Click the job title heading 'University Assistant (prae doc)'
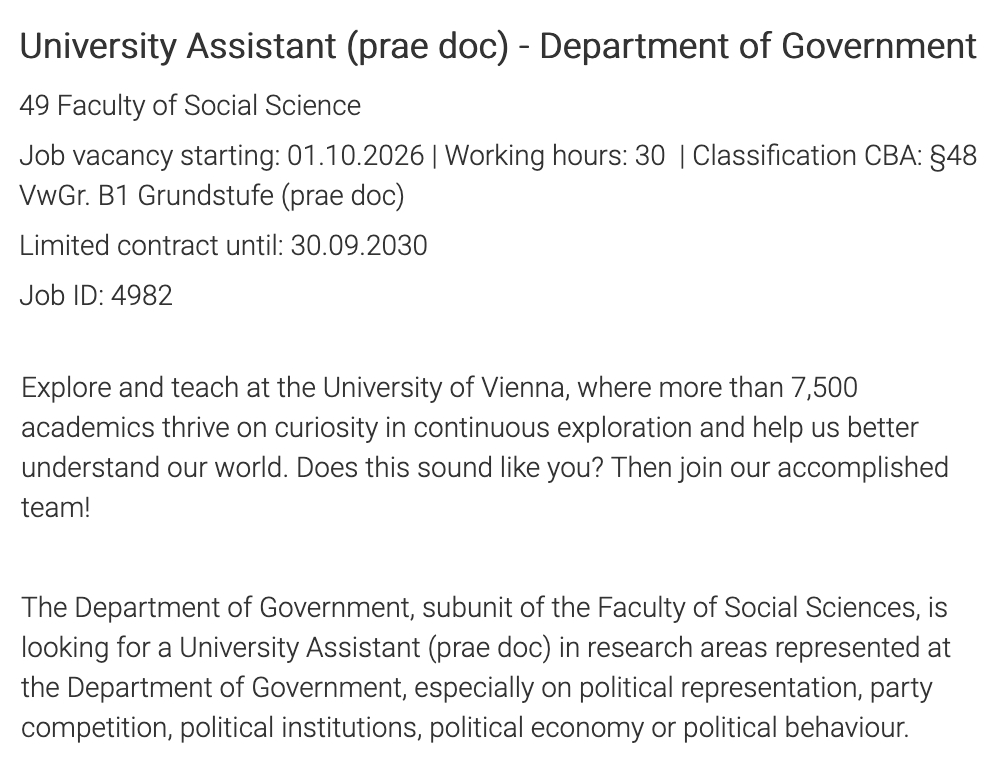The height and width of the screenshot is (762, 988). coord(264,46)
